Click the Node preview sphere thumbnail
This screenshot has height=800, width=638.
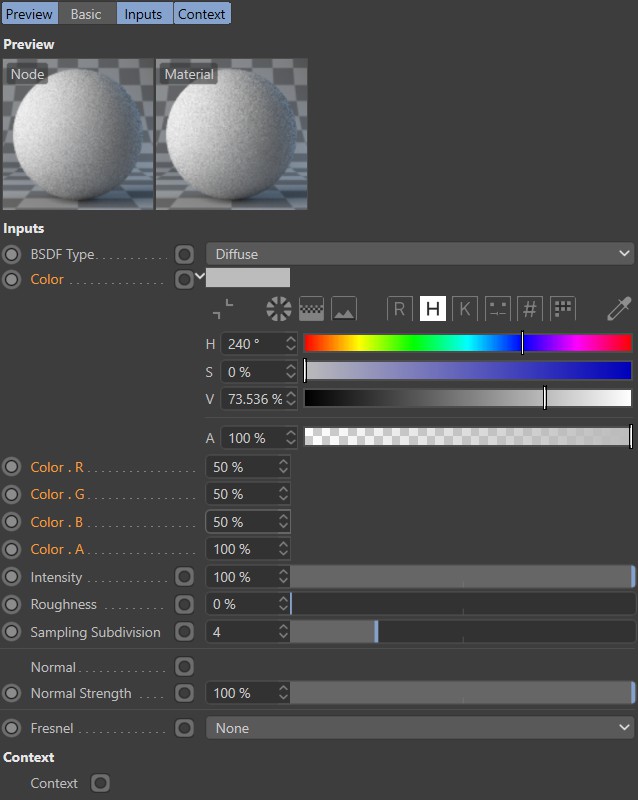pos(78,134)
